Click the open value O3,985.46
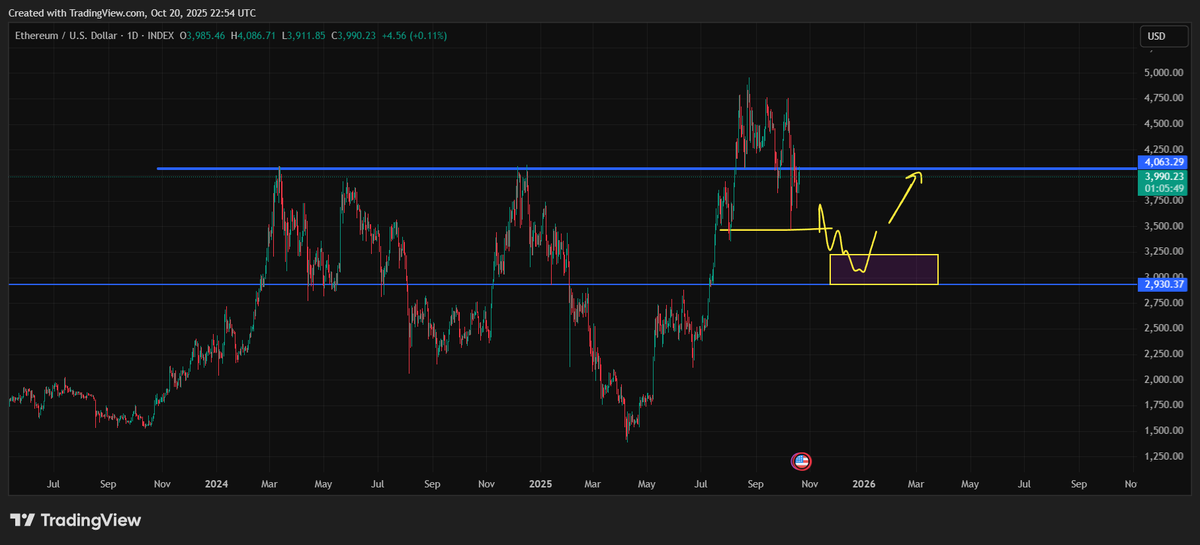 pos(201,36)
